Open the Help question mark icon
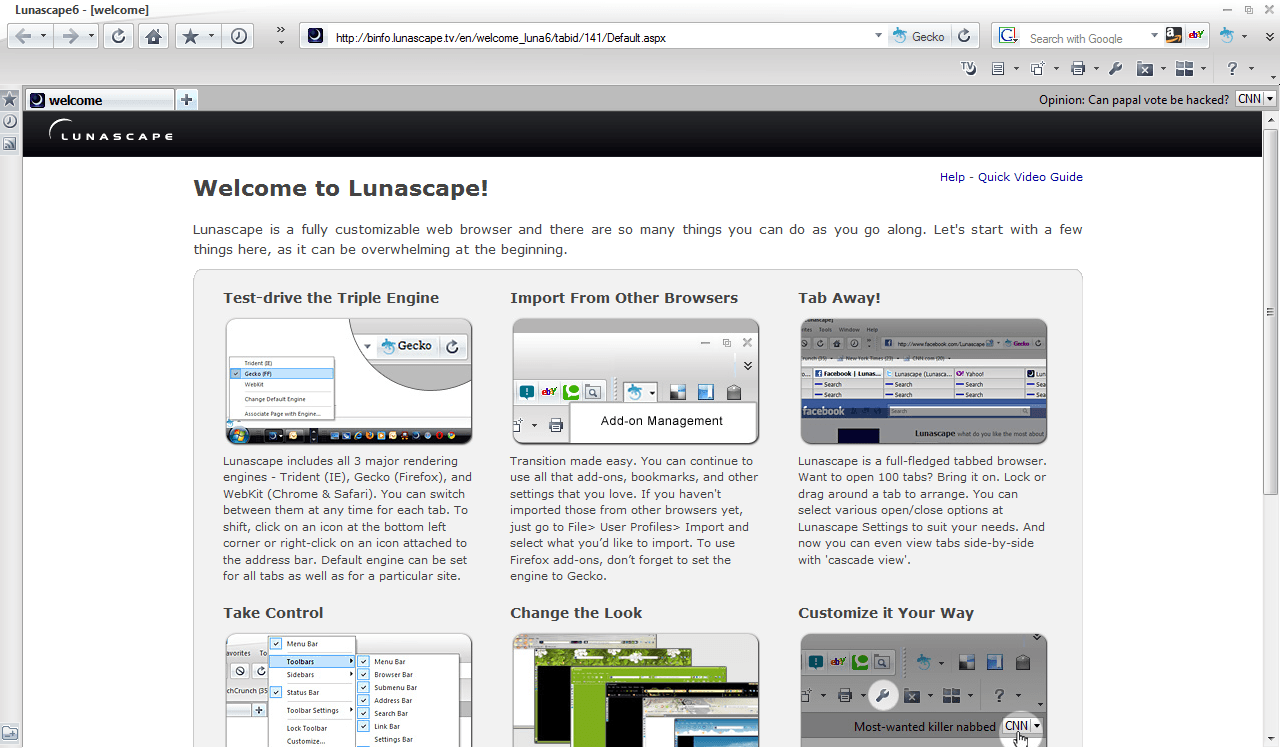The width and height of the screenshot is (1280, 748). 1232,69
